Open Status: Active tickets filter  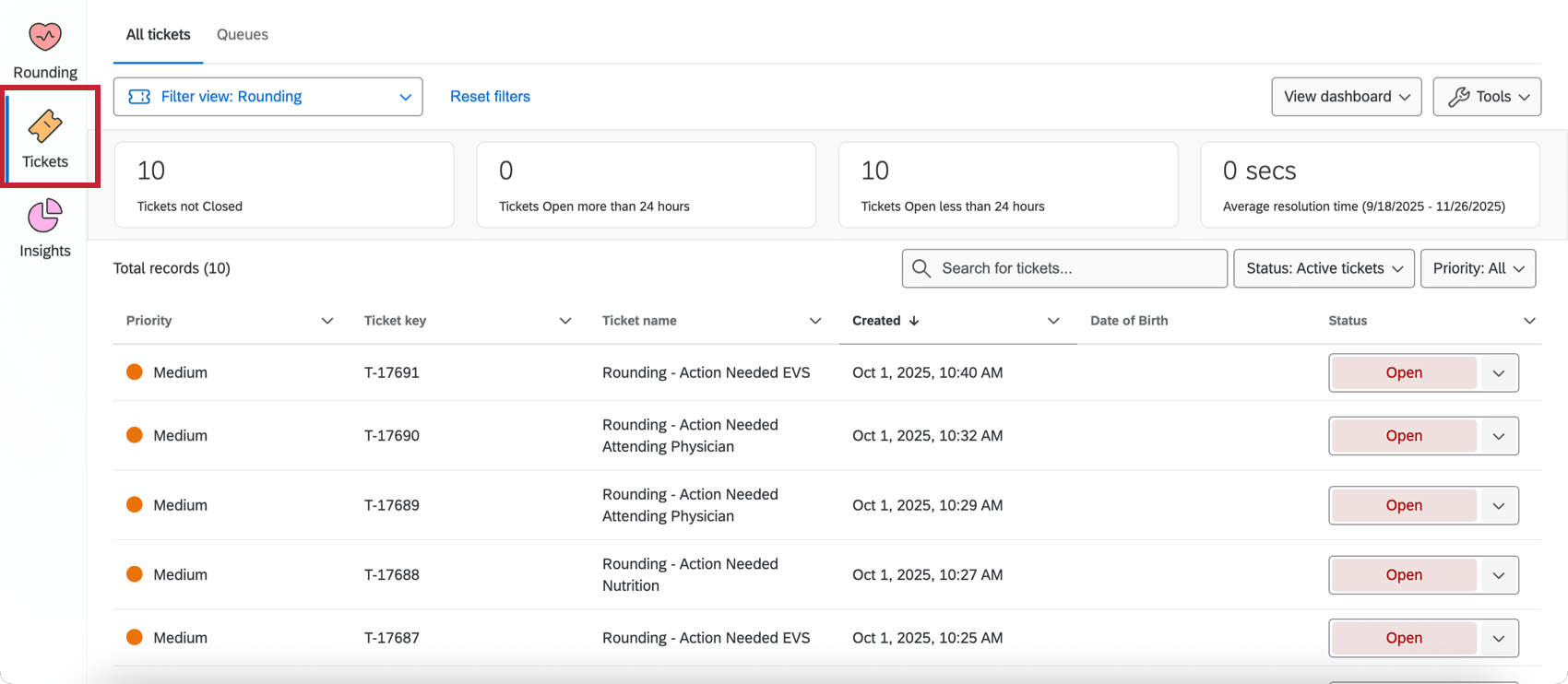1324,268
